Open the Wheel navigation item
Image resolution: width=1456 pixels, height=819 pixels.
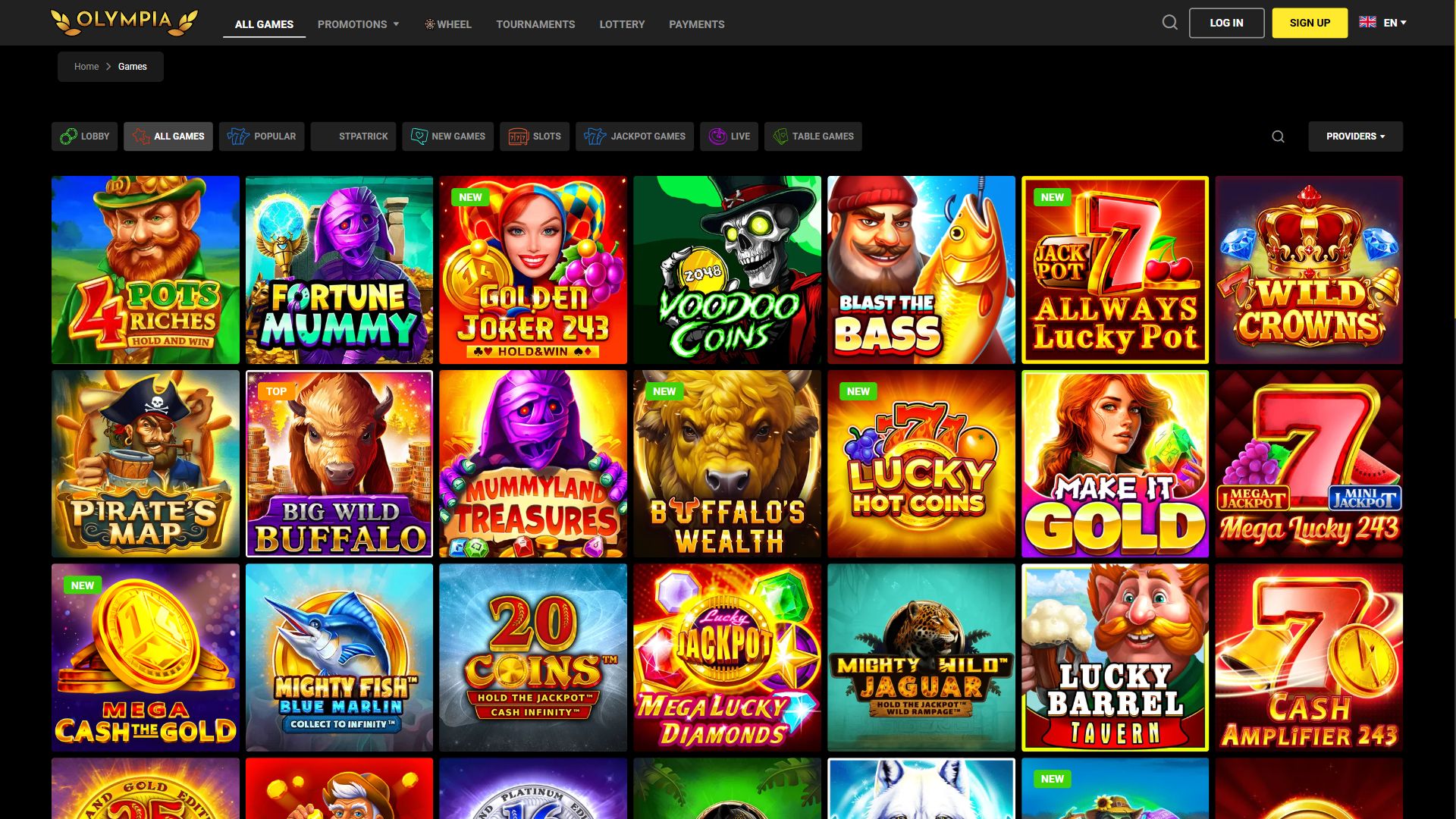pyautogui.click(x=448, y=24)
